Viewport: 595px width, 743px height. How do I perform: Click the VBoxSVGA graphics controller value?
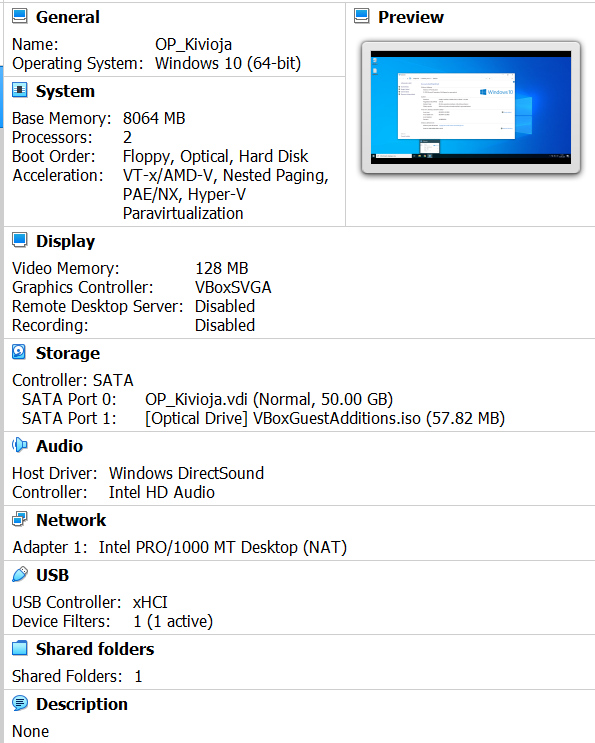[233, 287]
